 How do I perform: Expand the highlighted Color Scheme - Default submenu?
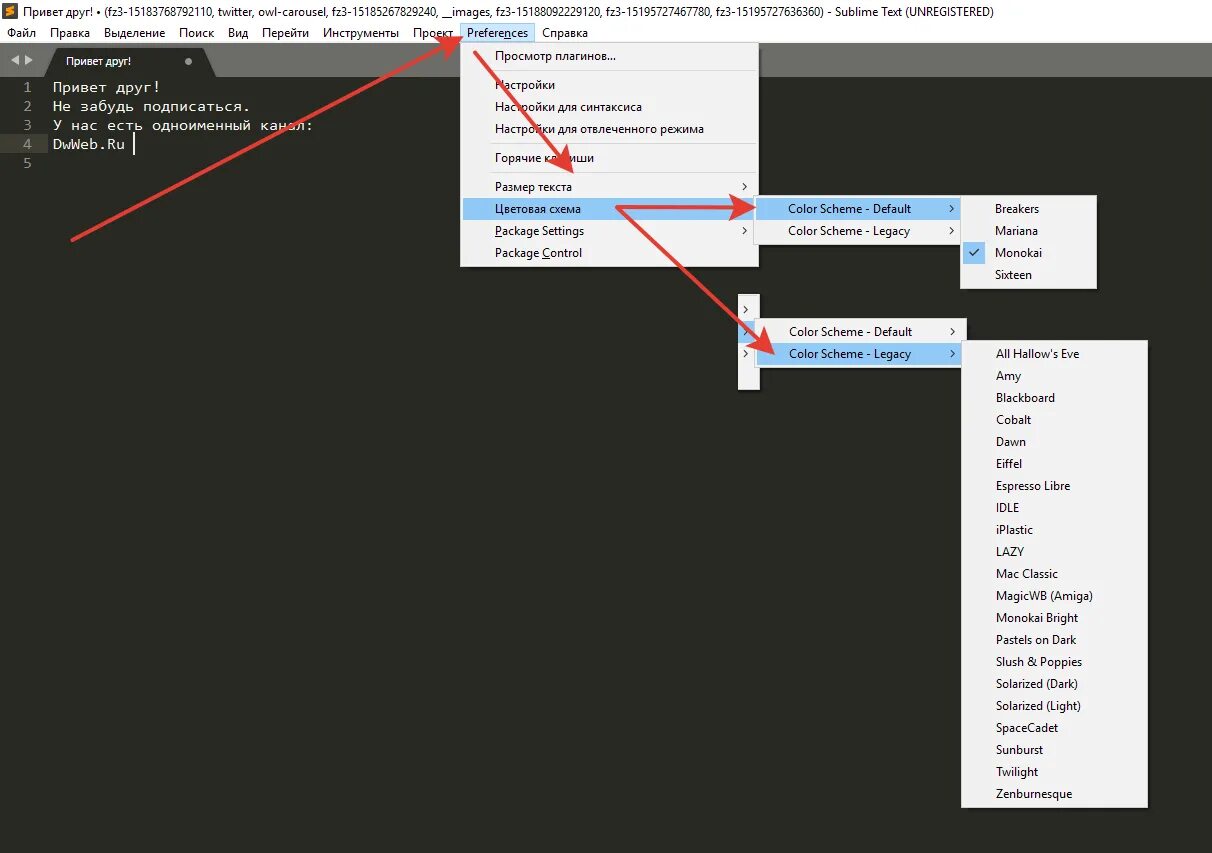(858, 209)
